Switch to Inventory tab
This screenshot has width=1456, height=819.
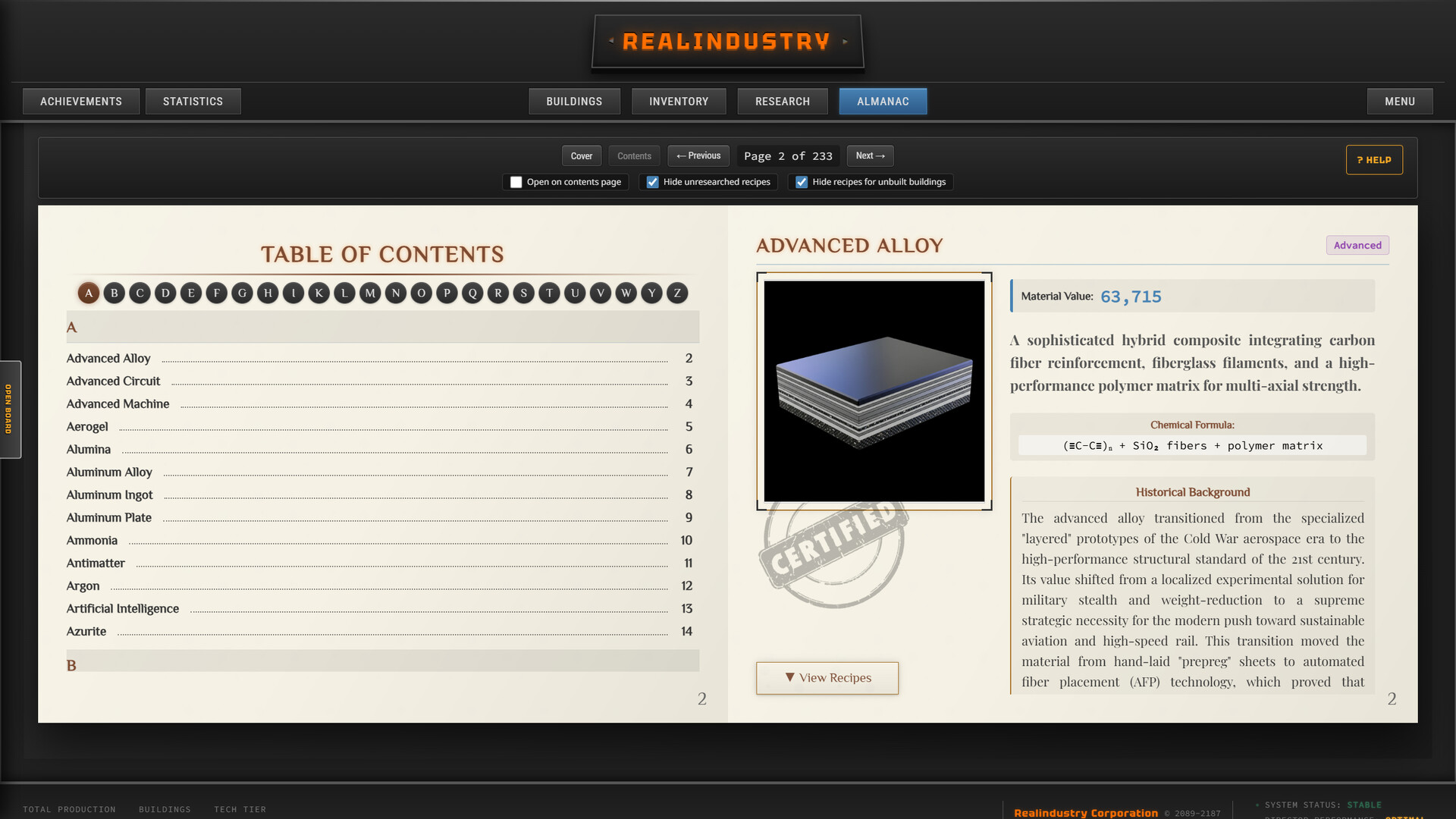point(679,102)
